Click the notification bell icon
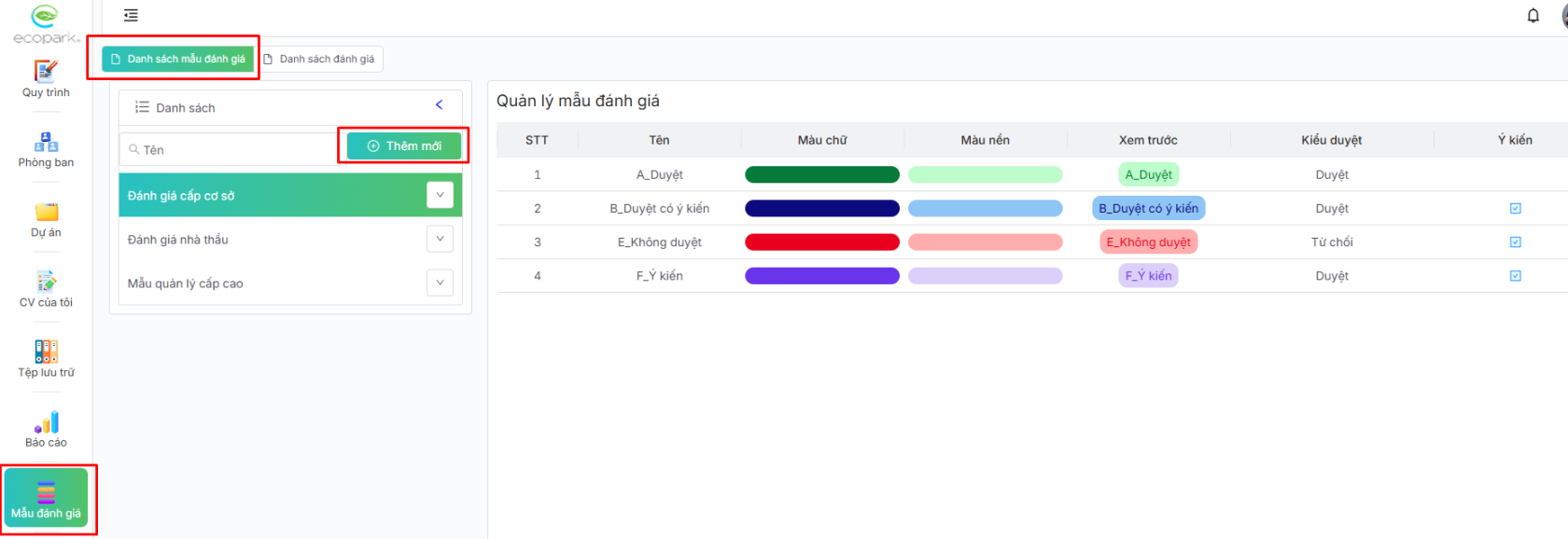This screenshot has width=1568, height=539. click(1533, 16)
